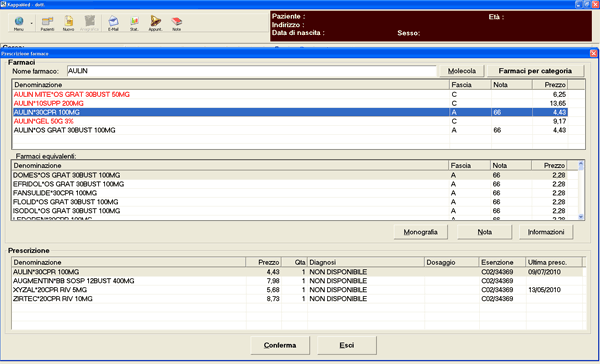Open the Pazienti toolbar icon
Viewport: 600px width, 364px height.
[47, 23]
